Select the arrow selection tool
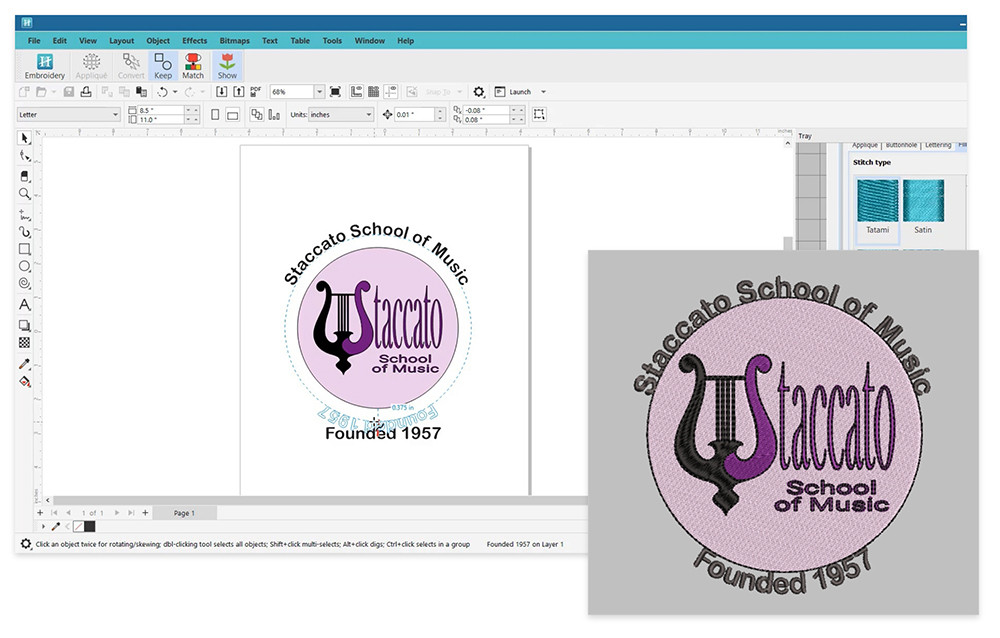The image size is (1000, 638). (25, 139)
